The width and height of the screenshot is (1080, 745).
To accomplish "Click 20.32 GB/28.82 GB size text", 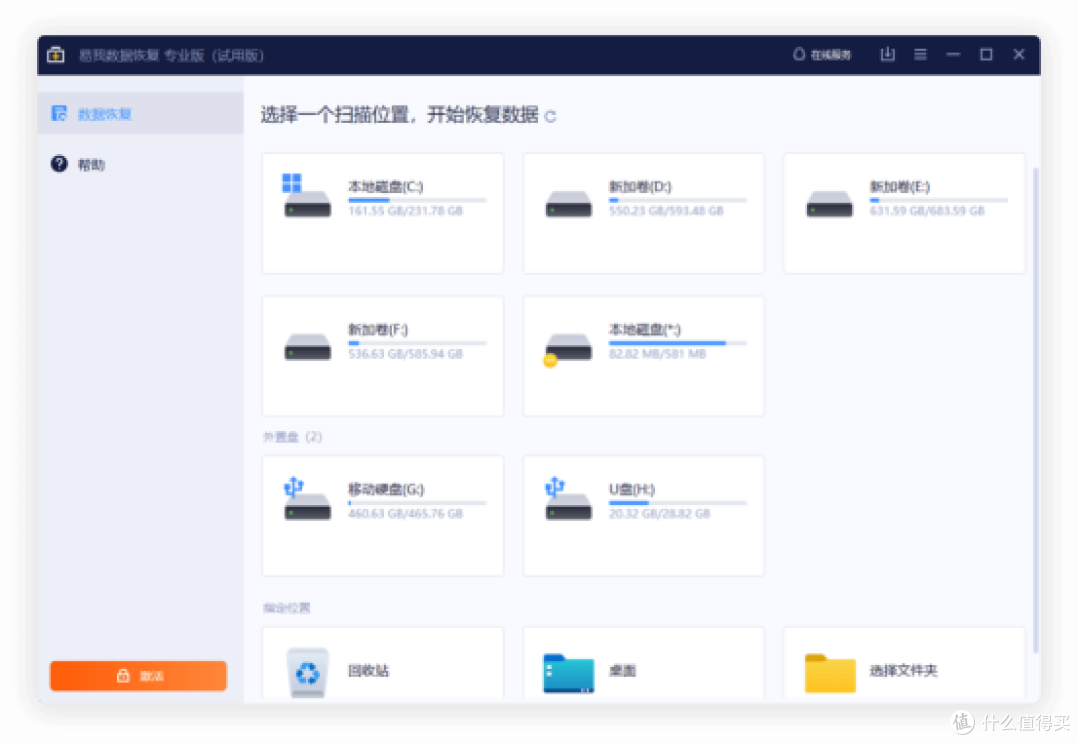I will click(659, 514).
